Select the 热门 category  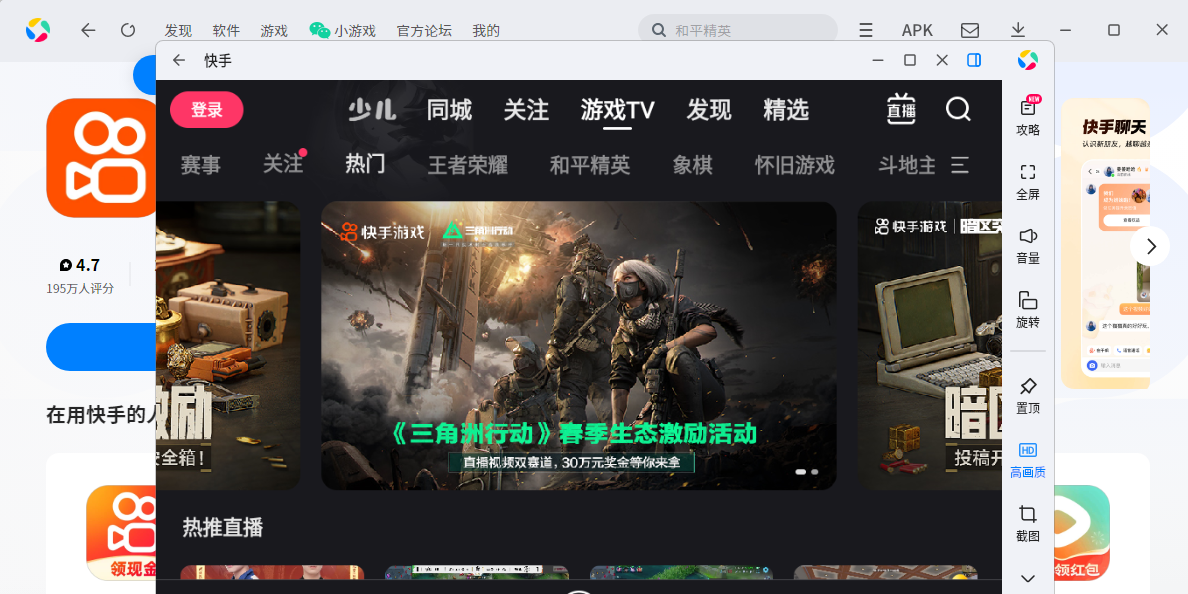click(x=365, y=164)
